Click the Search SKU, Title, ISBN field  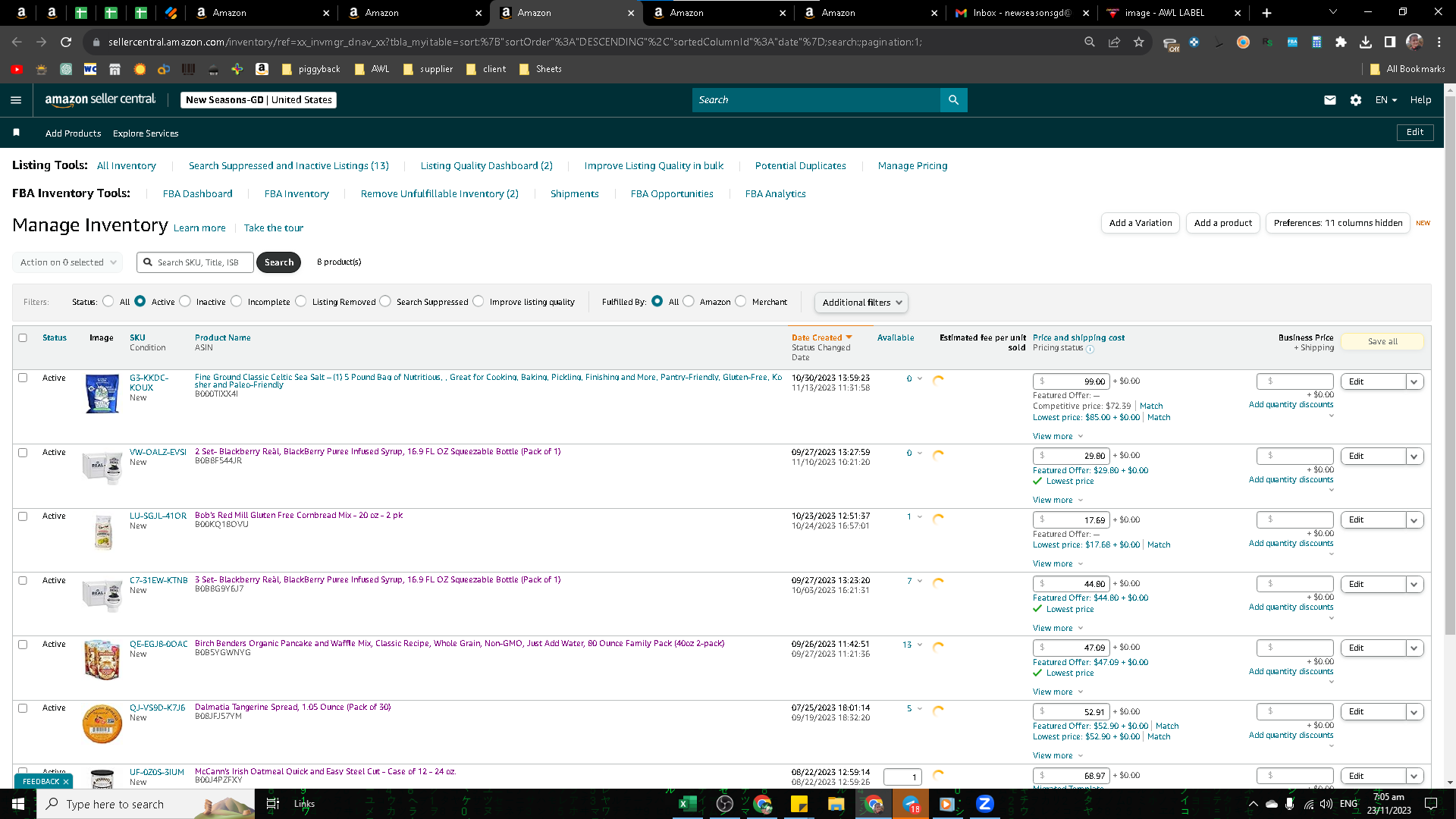click(x=195, y=262)
